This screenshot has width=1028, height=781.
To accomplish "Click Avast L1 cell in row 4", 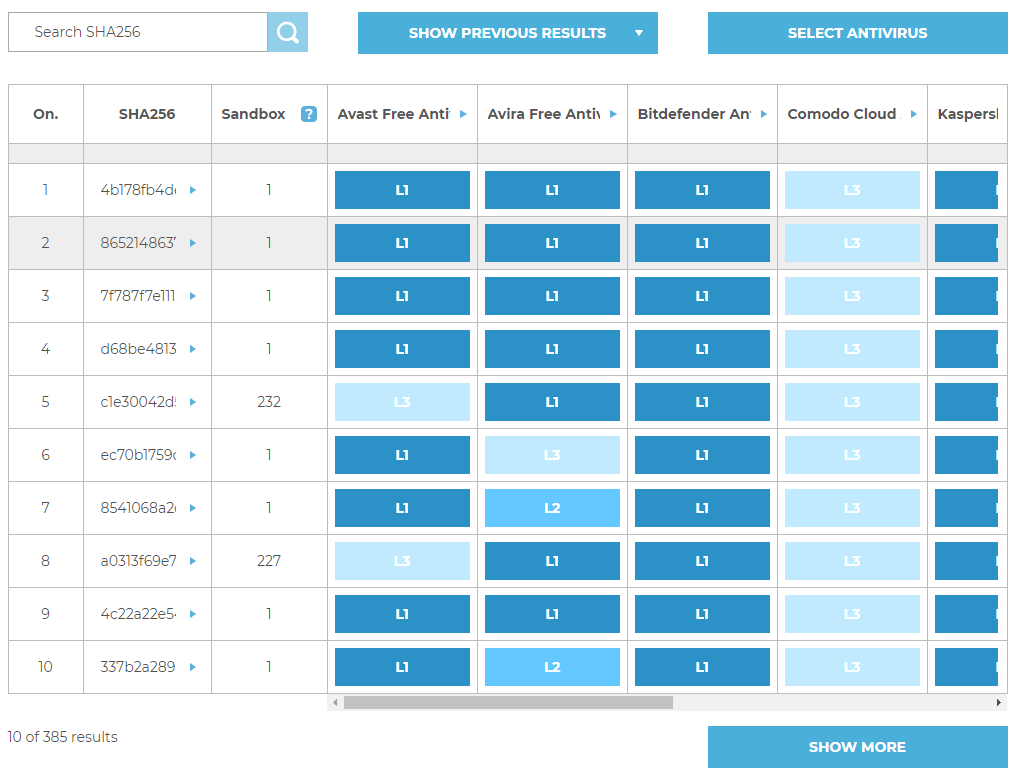I will pos(403,350).
